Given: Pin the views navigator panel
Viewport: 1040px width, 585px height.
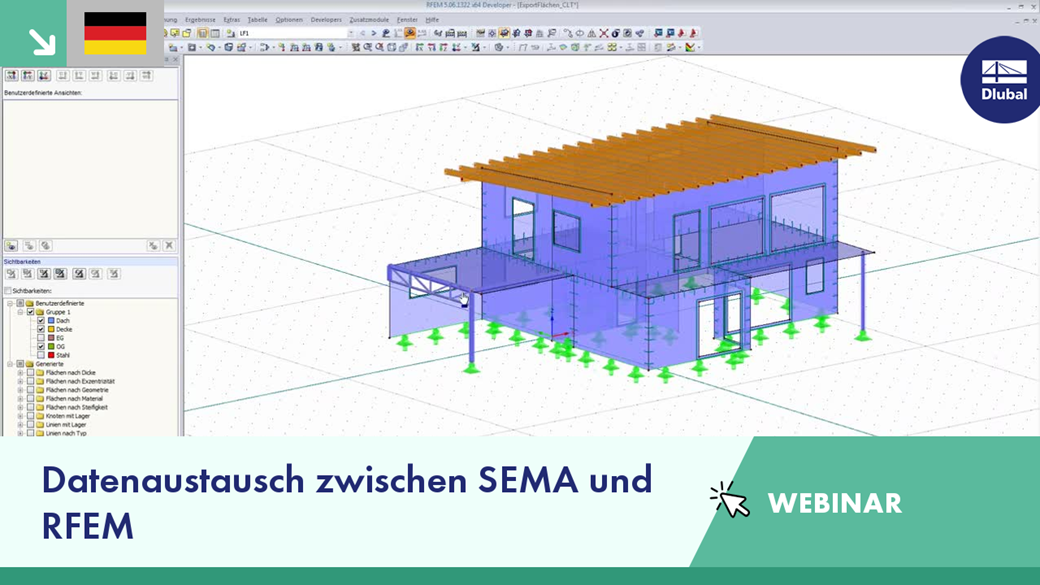Looking at the screenshot, I should click(167, 60).
